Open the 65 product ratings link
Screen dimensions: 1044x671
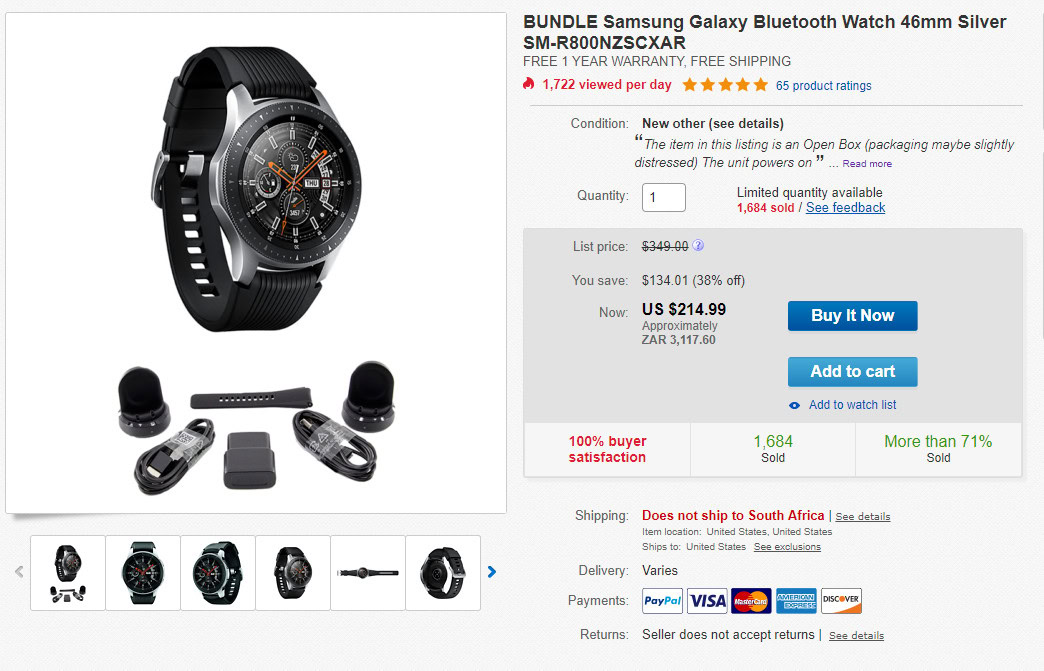pyautogui.click(x=823, y=86)
